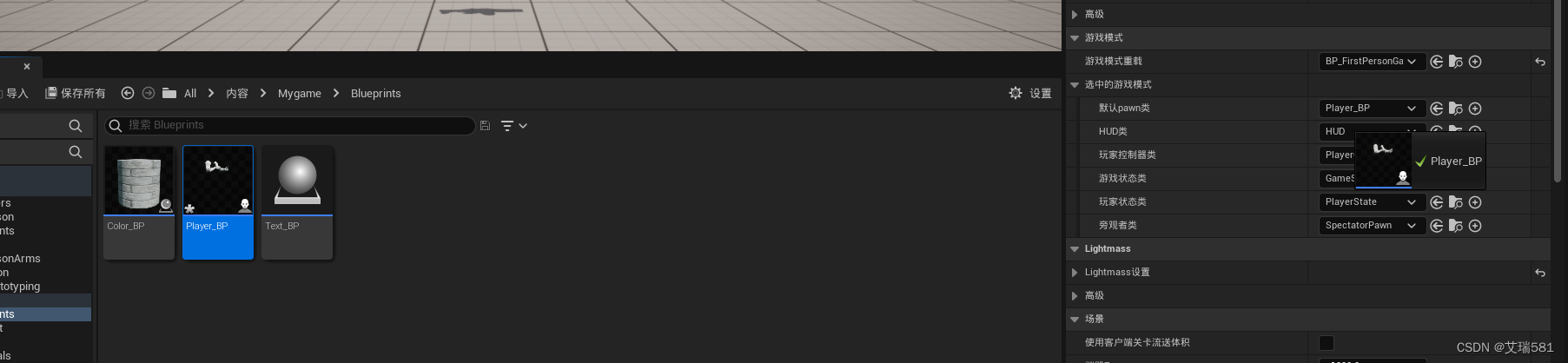Reset Lightmass设置 to default
Image resolution: width=1568 pixels, height=363 pixels.
[1540, 273]
